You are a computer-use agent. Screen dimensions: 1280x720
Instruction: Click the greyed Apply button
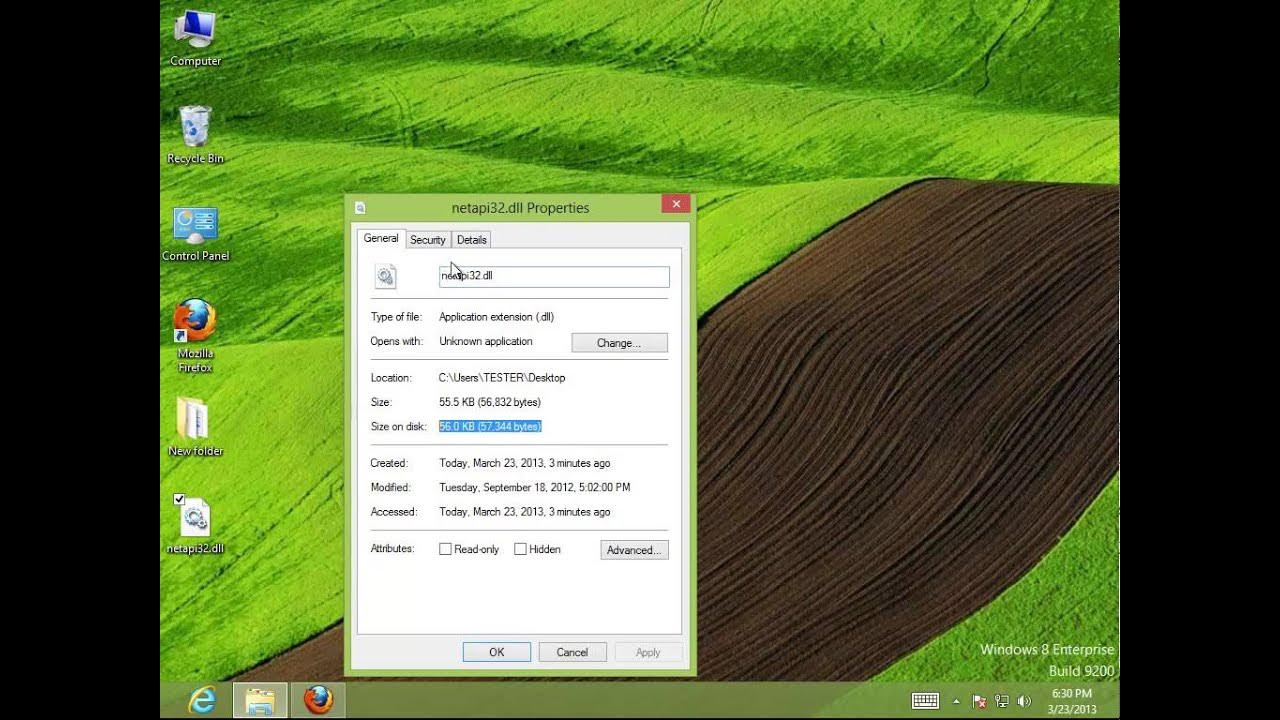click(648, 652)
